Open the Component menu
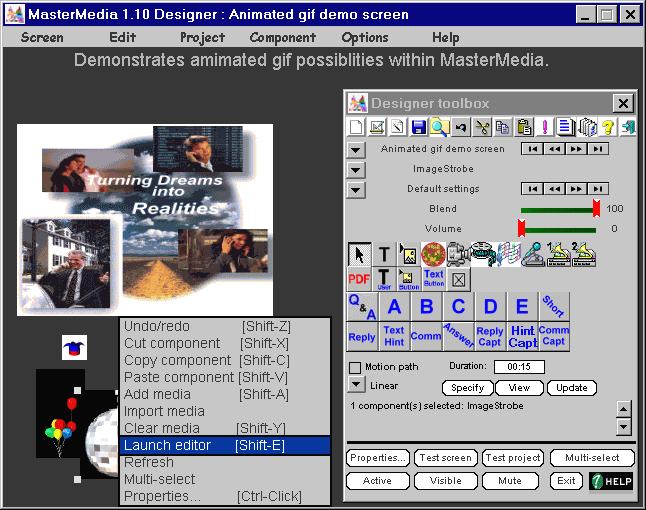 coord(283,37)
